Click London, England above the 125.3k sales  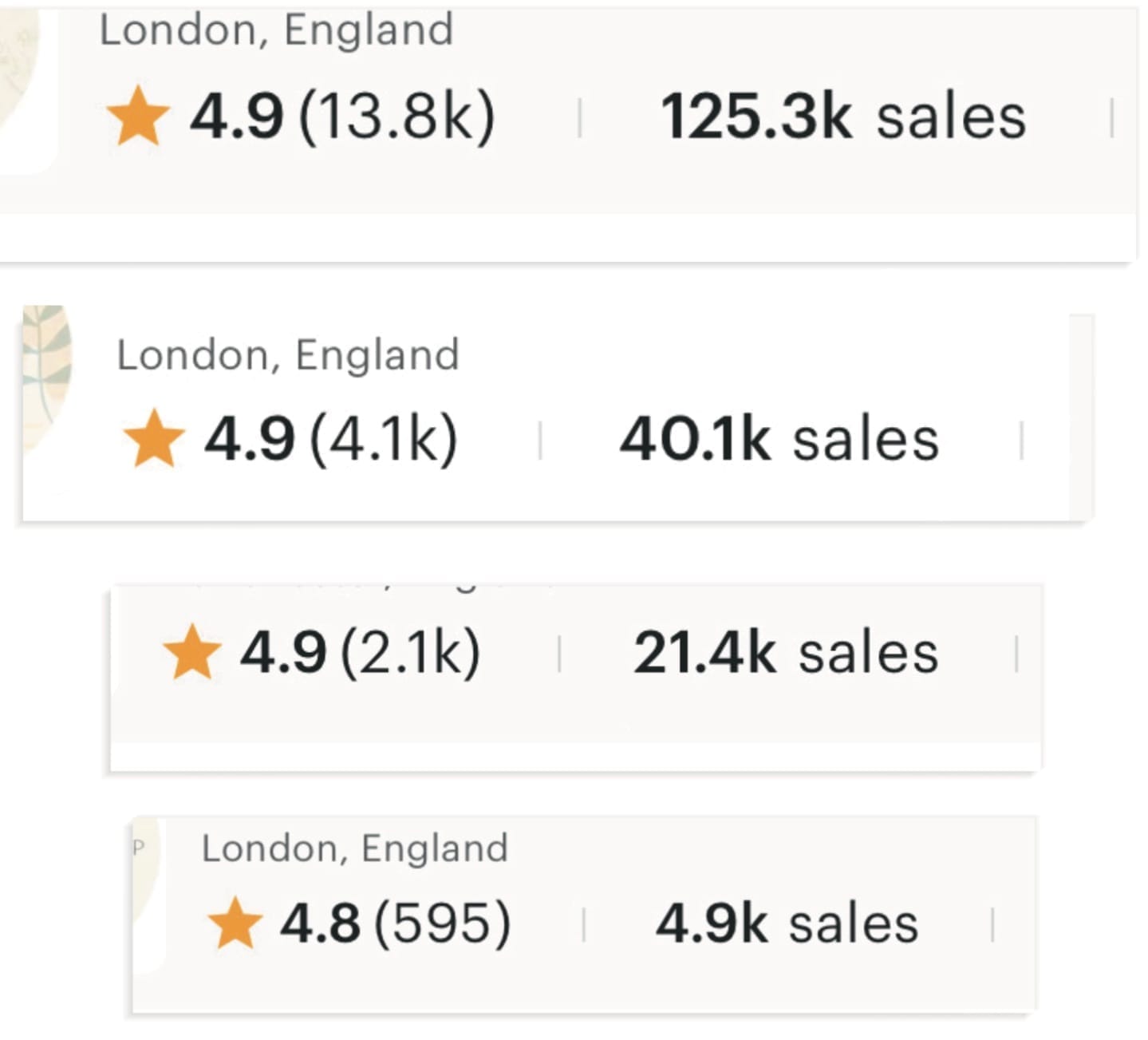(276, 30)
